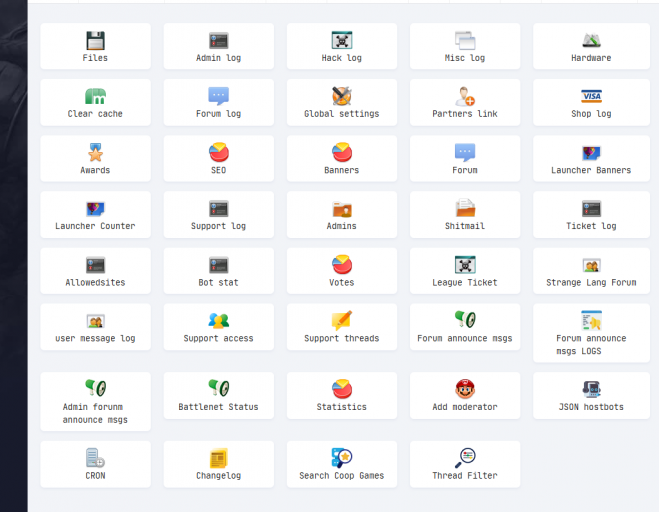Open the Forum log chat bubble icon
659x512 pixels.
point(219,96)
